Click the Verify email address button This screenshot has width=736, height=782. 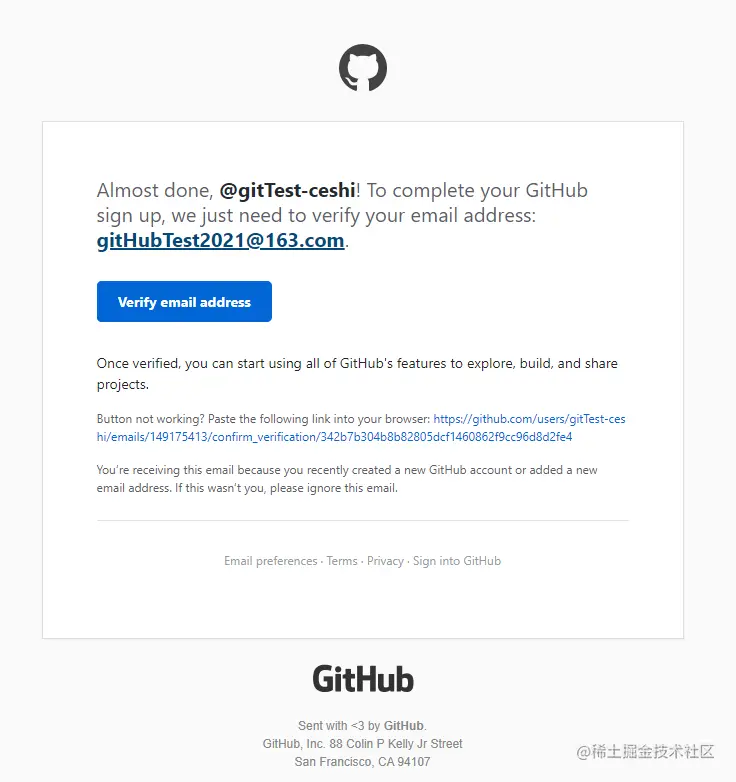click(184, 302)
